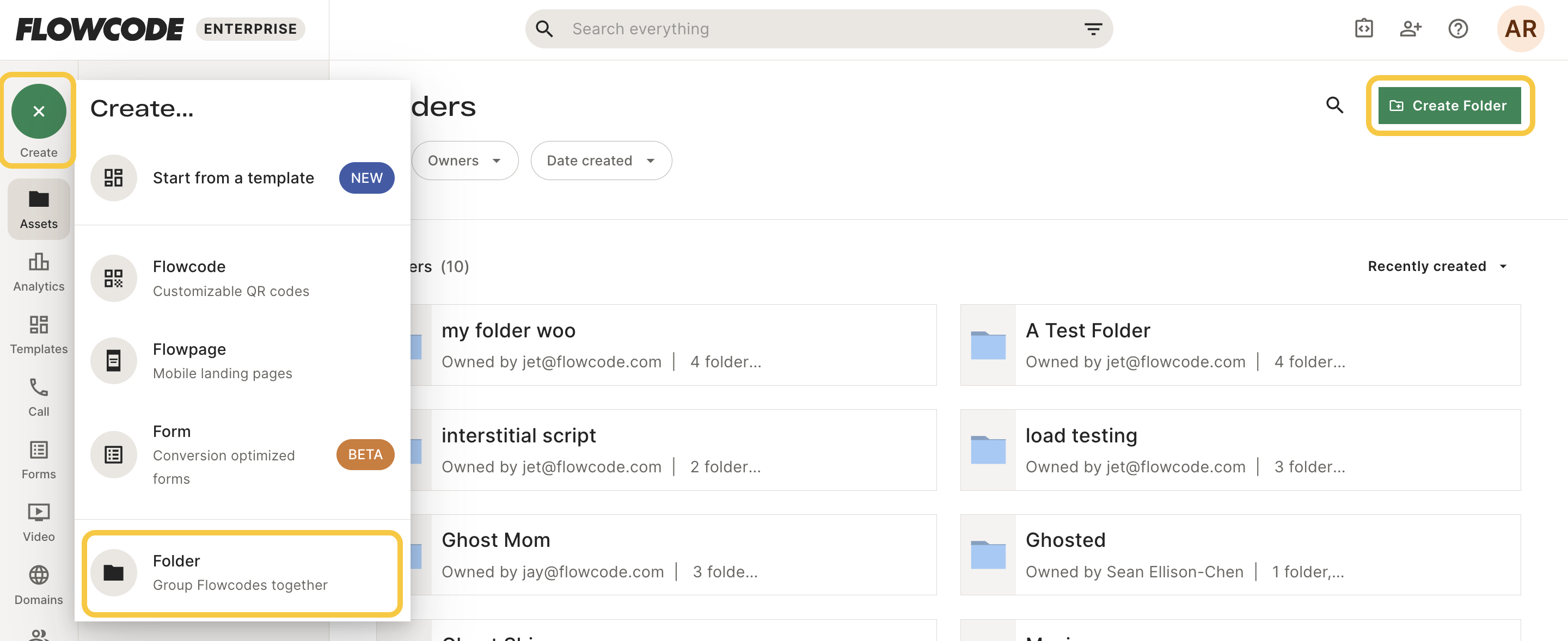Viewport: 1568px width, 641px height.
Task: Select Flowcode Customizable QR codes option
Action: [x=242, y=278]
